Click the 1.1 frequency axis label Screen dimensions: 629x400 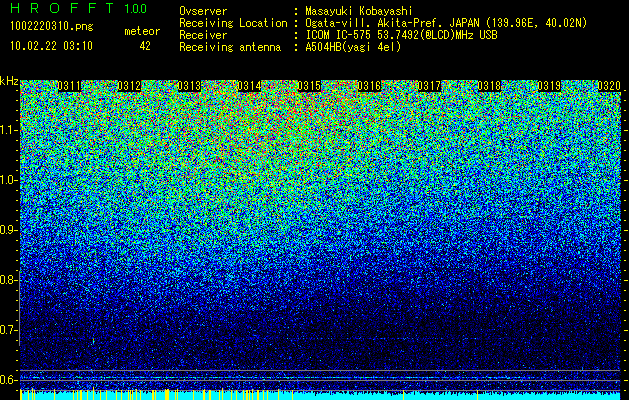(x=8, y=130)
